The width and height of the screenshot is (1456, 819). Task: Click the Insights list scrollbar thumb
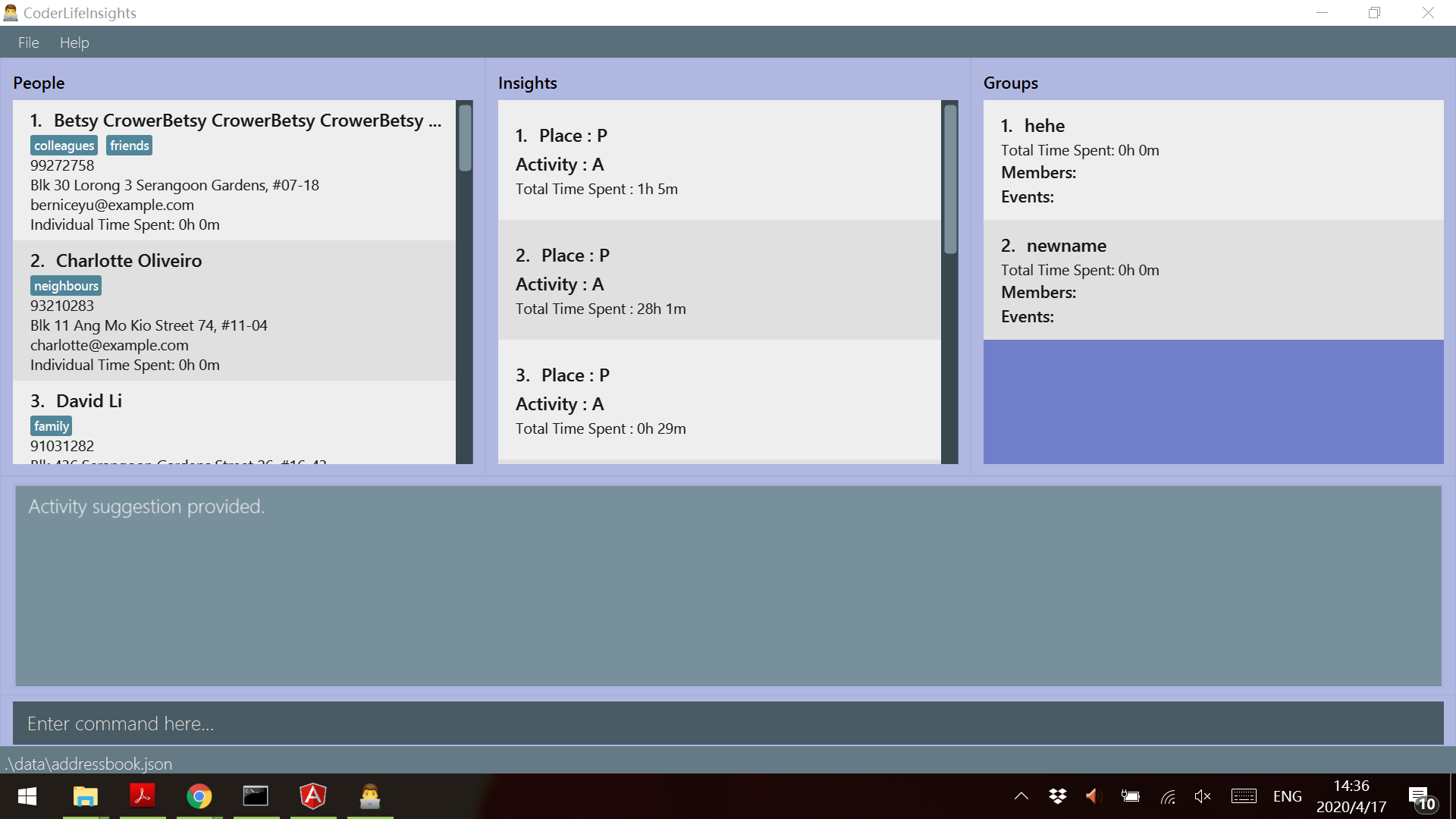[950, 179]
